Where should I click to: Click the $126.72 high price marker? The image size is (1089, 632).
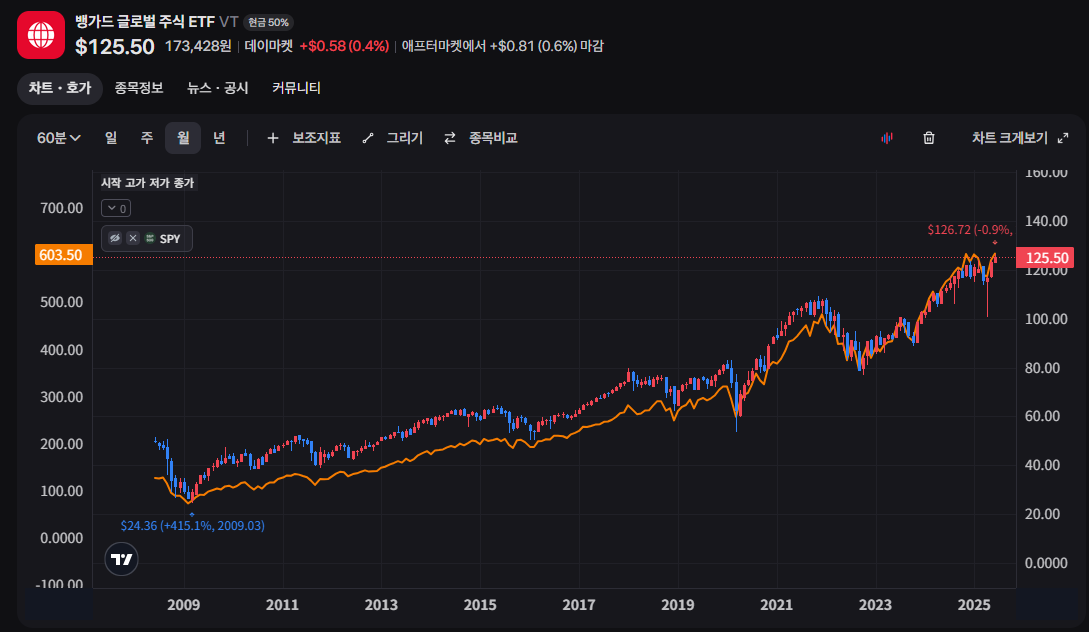[970, 230]
